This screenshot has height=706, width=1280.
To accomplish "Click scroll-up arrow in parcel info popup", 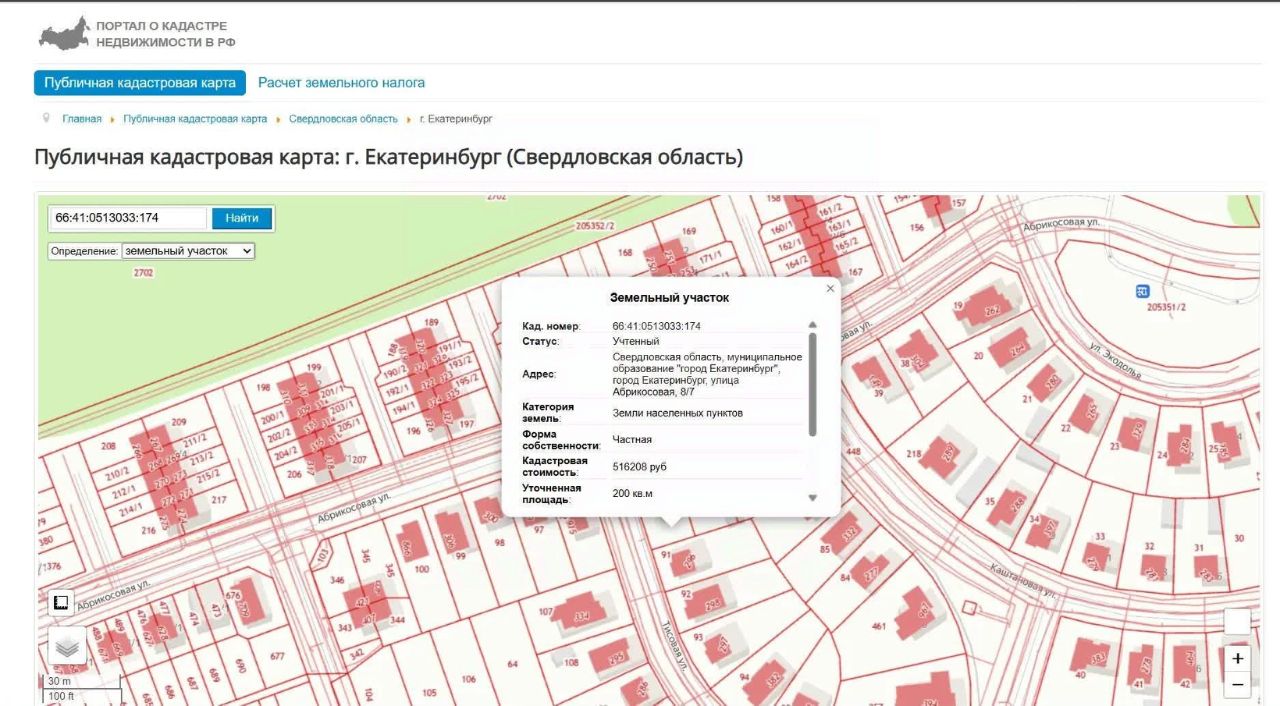I will (x=812, y=325).
